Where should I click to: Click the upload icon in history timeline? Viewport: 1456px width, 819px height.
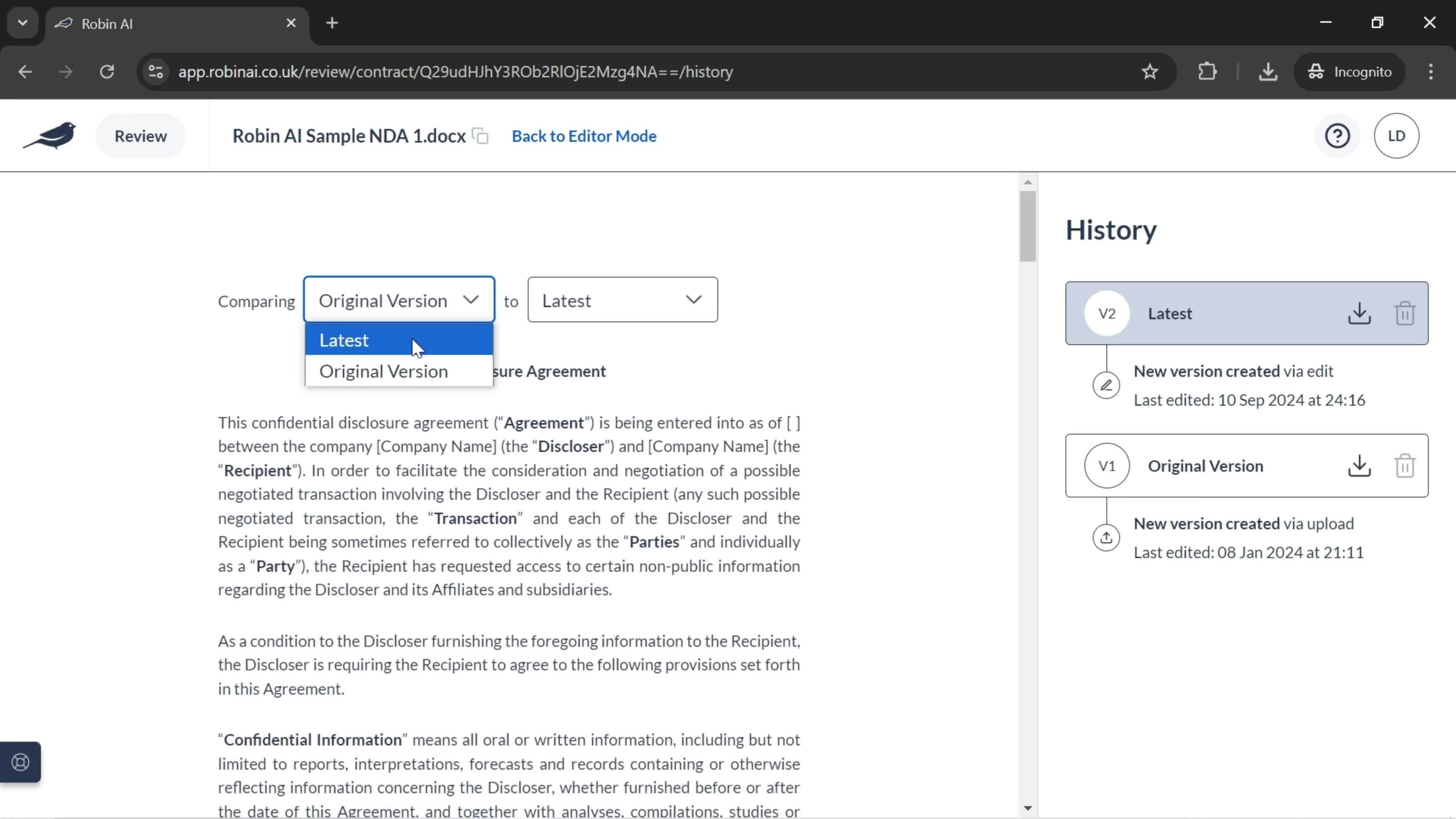1106,538
